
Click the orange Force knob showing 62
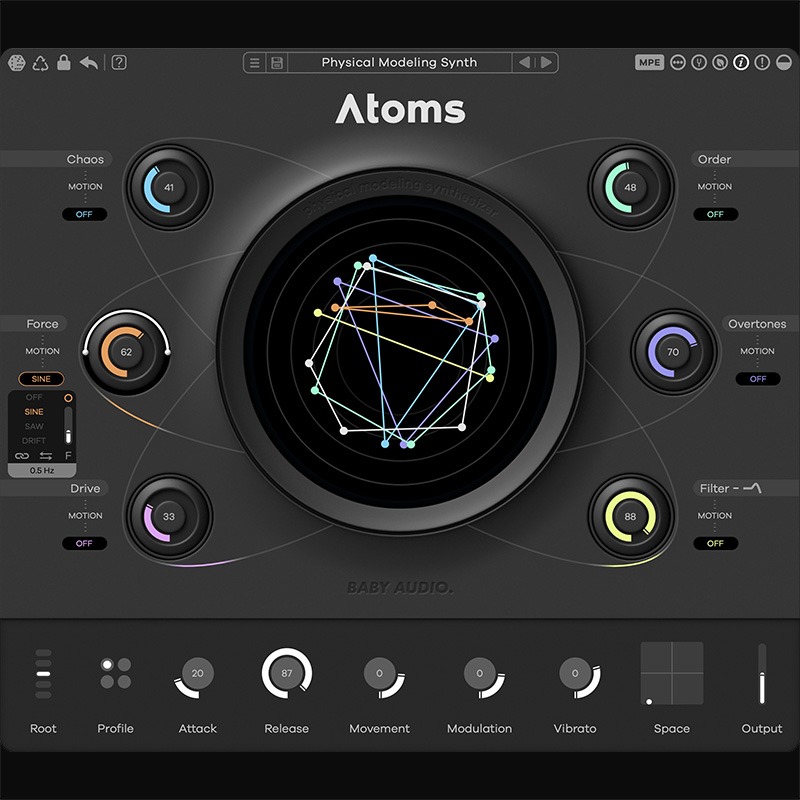click(126, 352)
